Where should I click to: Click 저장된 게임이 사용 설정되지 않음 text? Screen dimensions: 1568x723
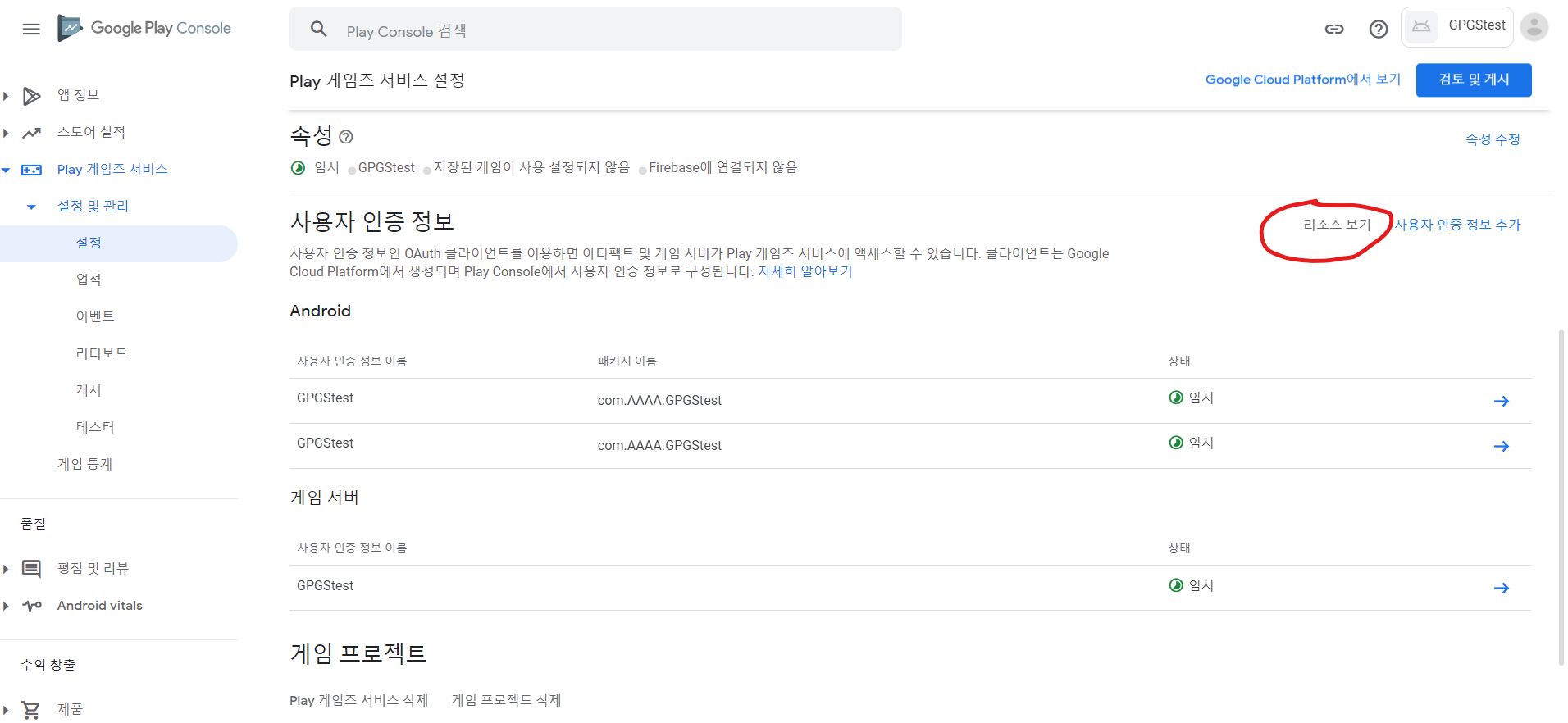tap(531, 167)
